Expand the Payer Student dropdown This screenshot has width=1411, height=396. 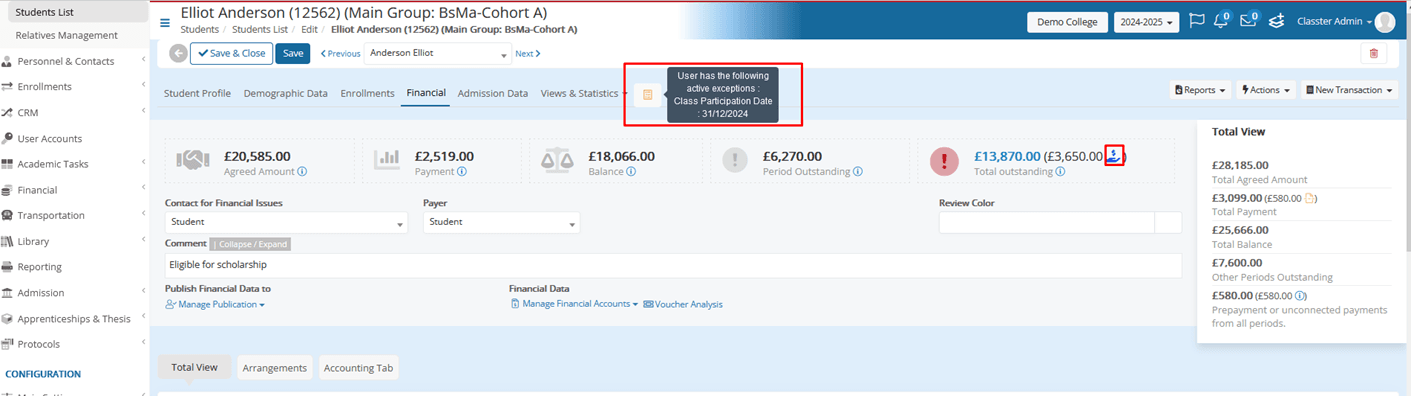pyautogui.click(x=501, y=222)
